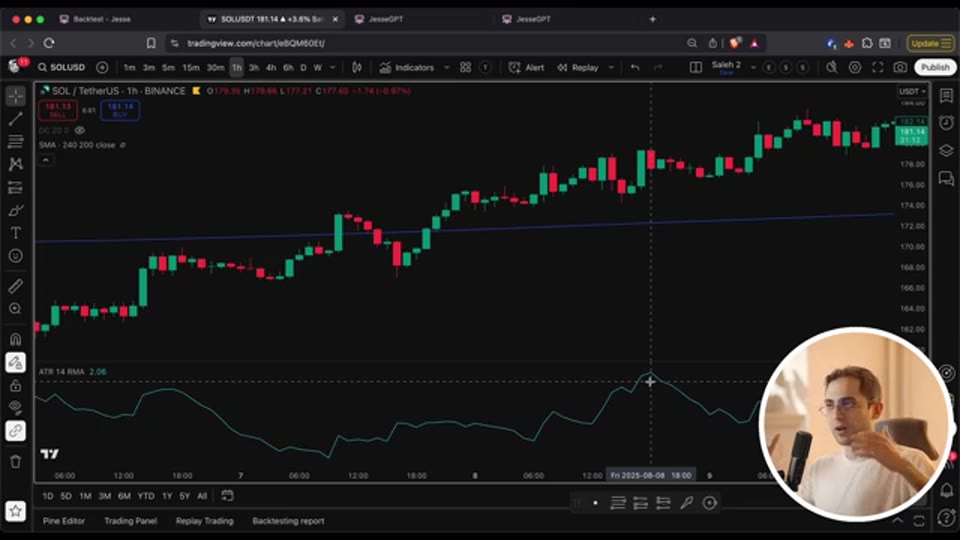Open the Backtesting report tab

(x=288, y=521)
